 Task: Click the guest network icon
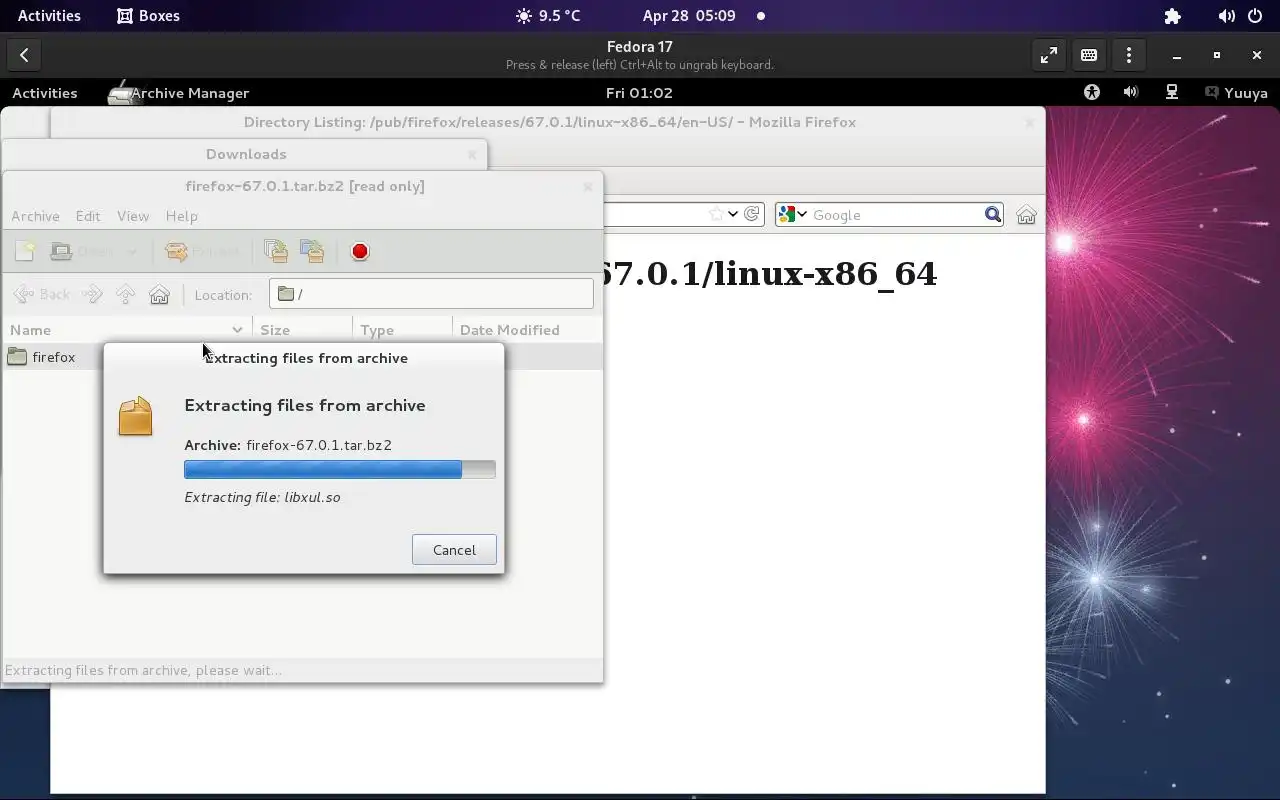click(x=1172, y=93)
